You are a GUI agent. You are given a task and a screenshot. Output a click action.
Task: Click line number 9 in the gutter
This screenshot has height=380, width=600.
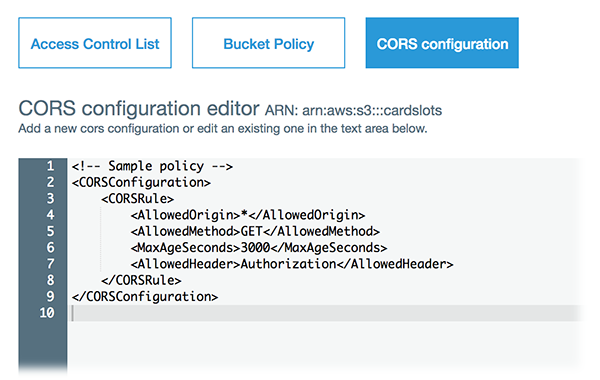pos(50,296)
